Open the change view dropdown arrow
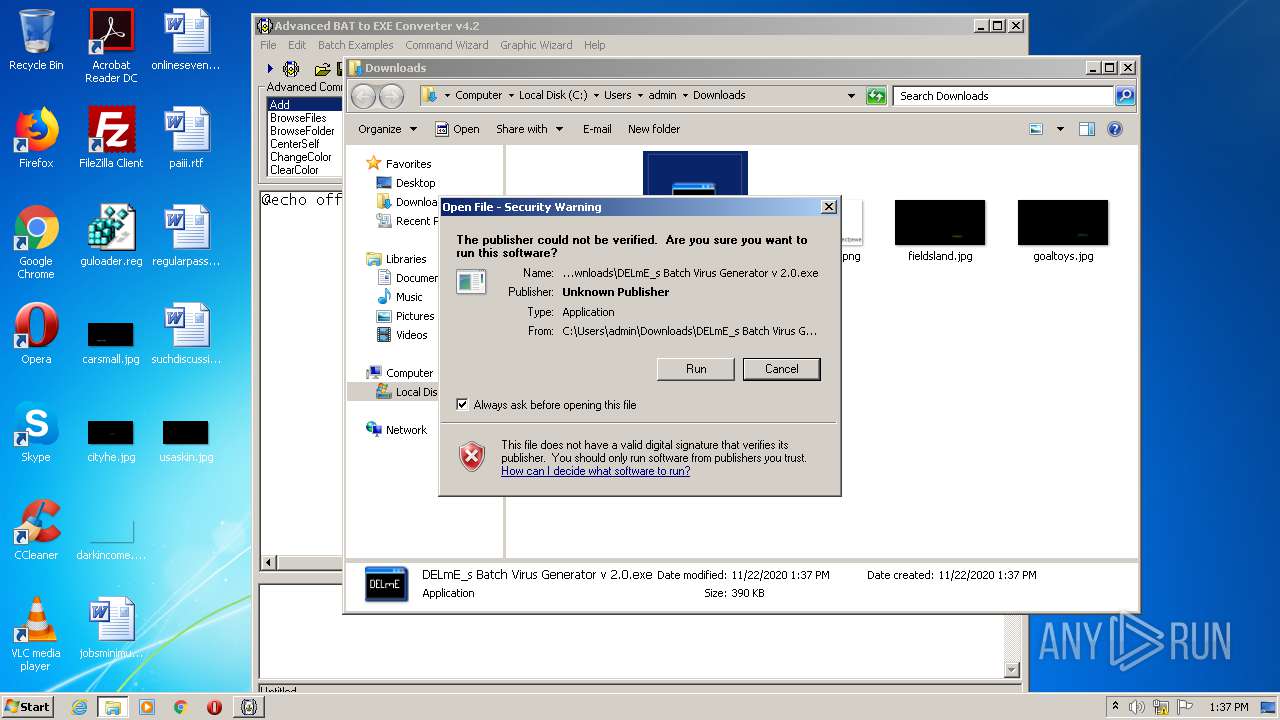Viewport: 1280px width, 720px height. (x=1060, y=129)
